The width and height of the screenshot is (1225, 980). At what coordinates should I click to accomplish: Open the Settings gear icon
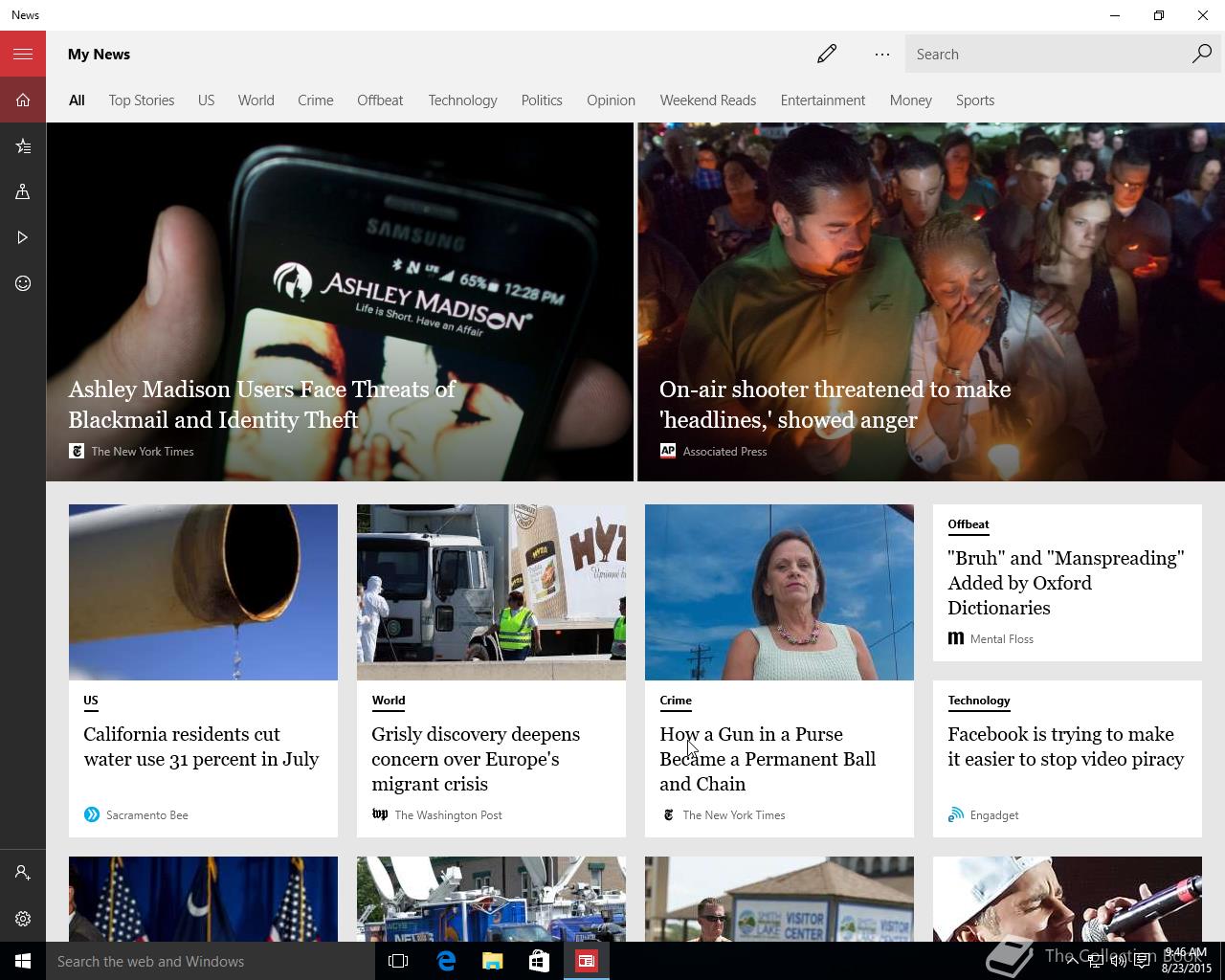[23, 919]
